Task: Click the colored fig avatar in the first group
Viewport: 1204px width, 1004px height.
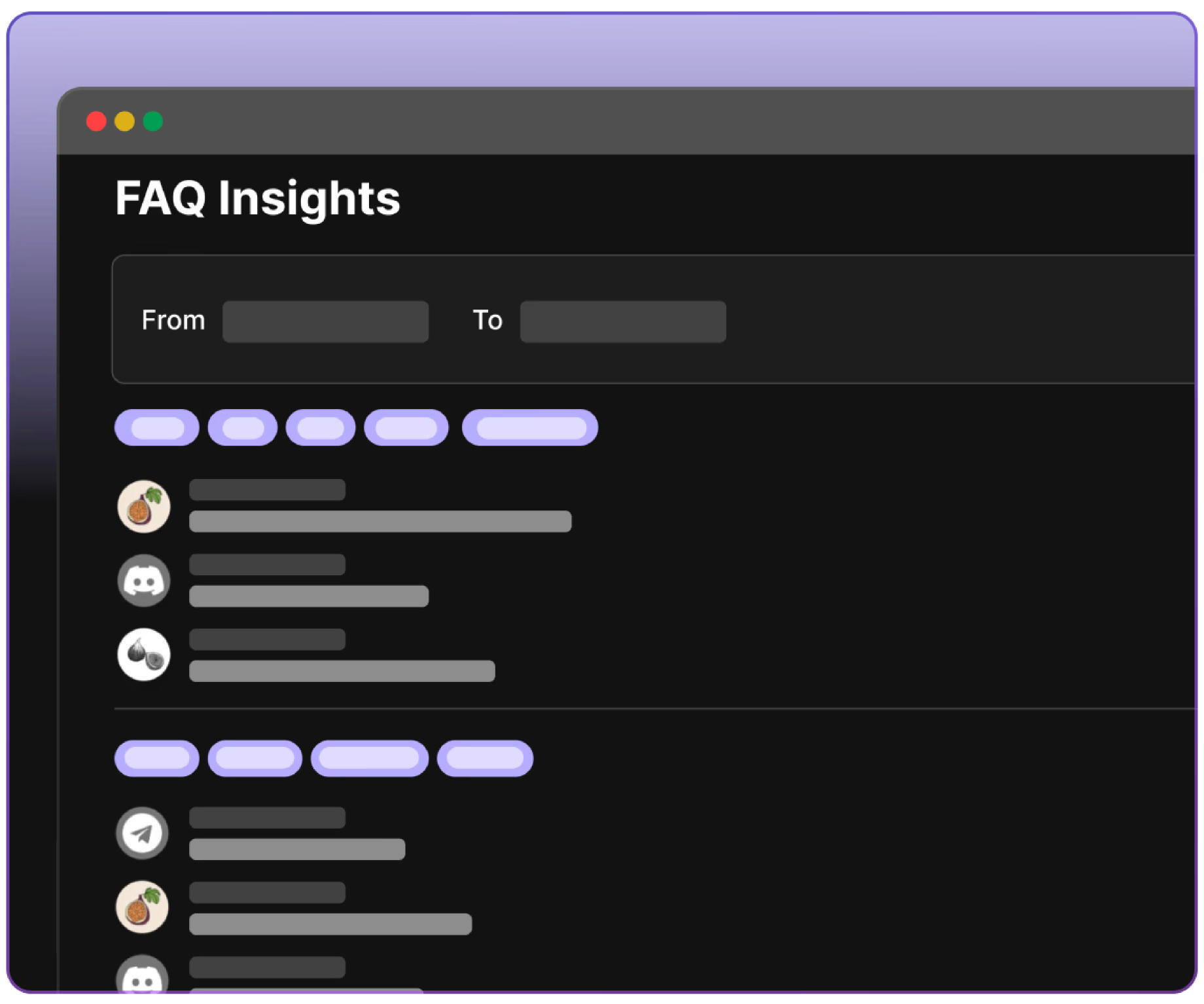Action: pos(144,506)
